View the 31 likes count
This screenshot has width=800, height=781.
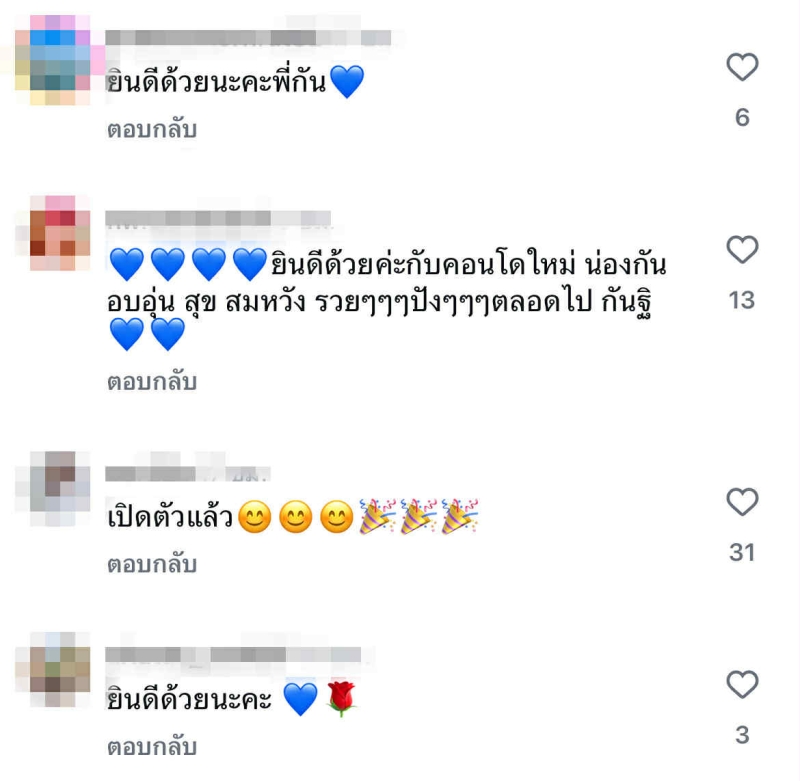pyautogui.click(x=742, y=552)
